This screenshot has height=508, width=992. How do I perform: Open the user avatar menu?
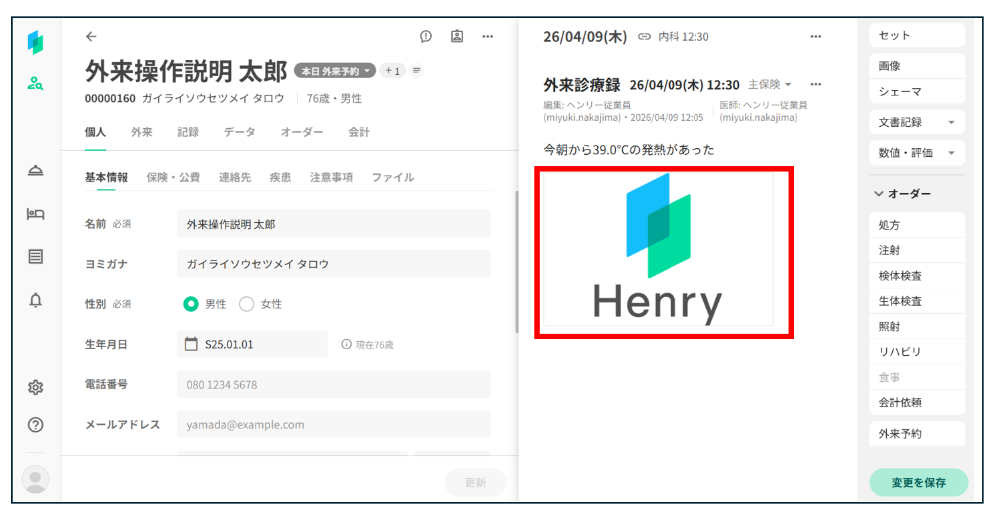pyautogui.click(x=35, y=479)
